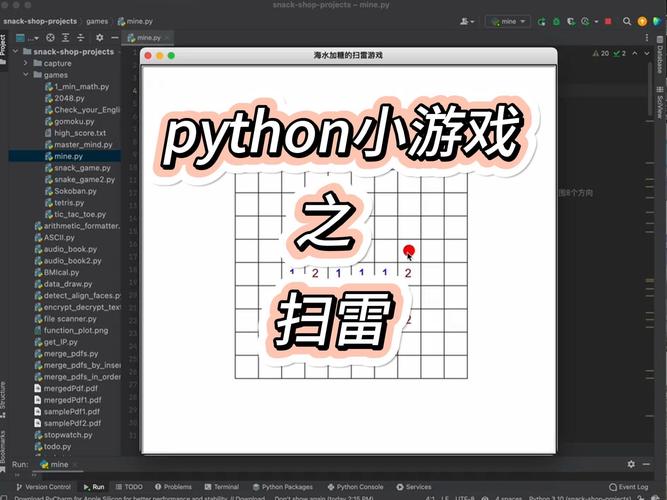
Task: Run with Coverage icon in toolbar
Action: coord(571,21)
